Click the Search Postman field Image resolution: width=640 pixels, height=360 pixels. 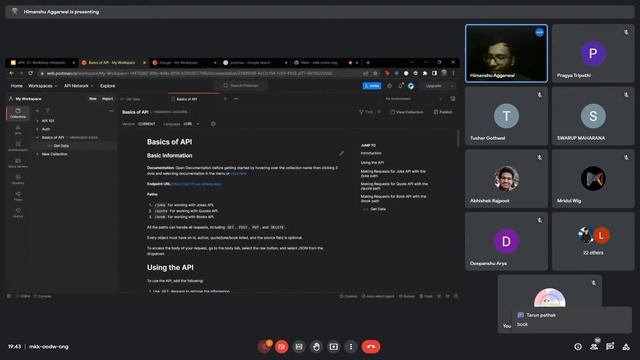[x=241, y=86]
